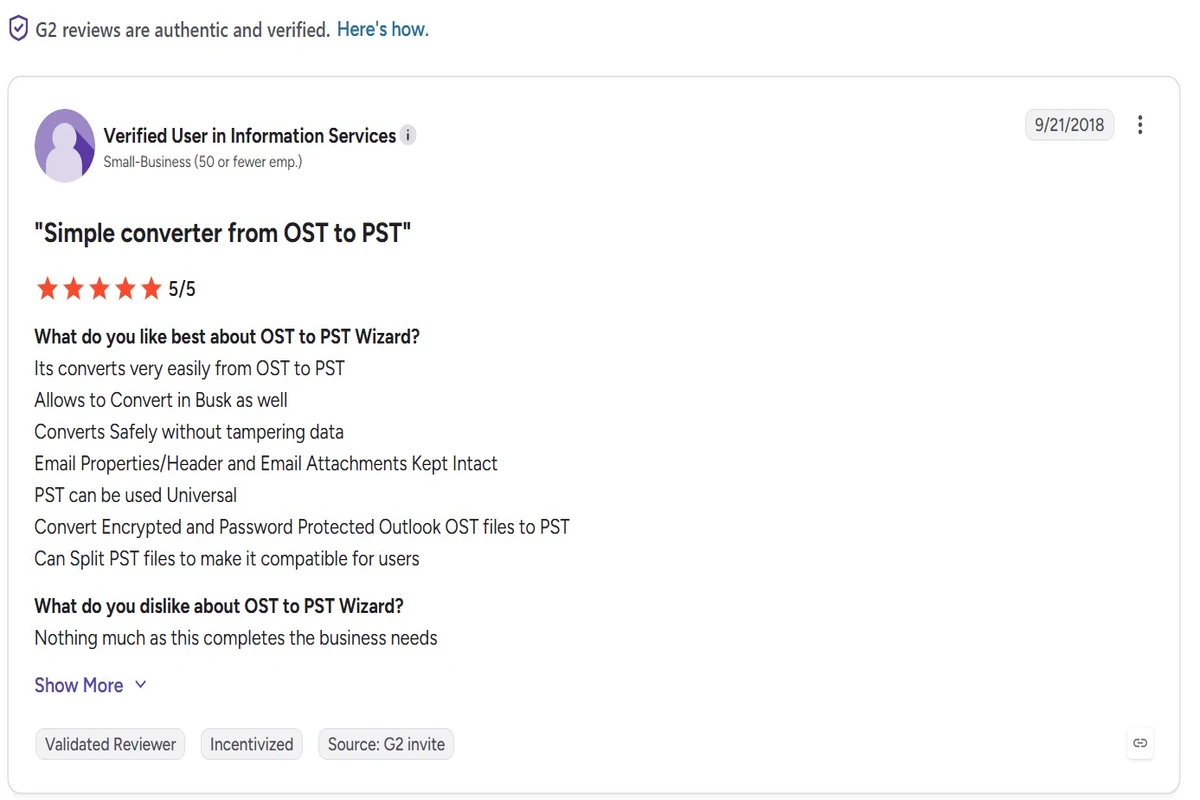Click the fifth rating star
Image resolution: width=1200 pixels, height=800 pixels.
151,289
